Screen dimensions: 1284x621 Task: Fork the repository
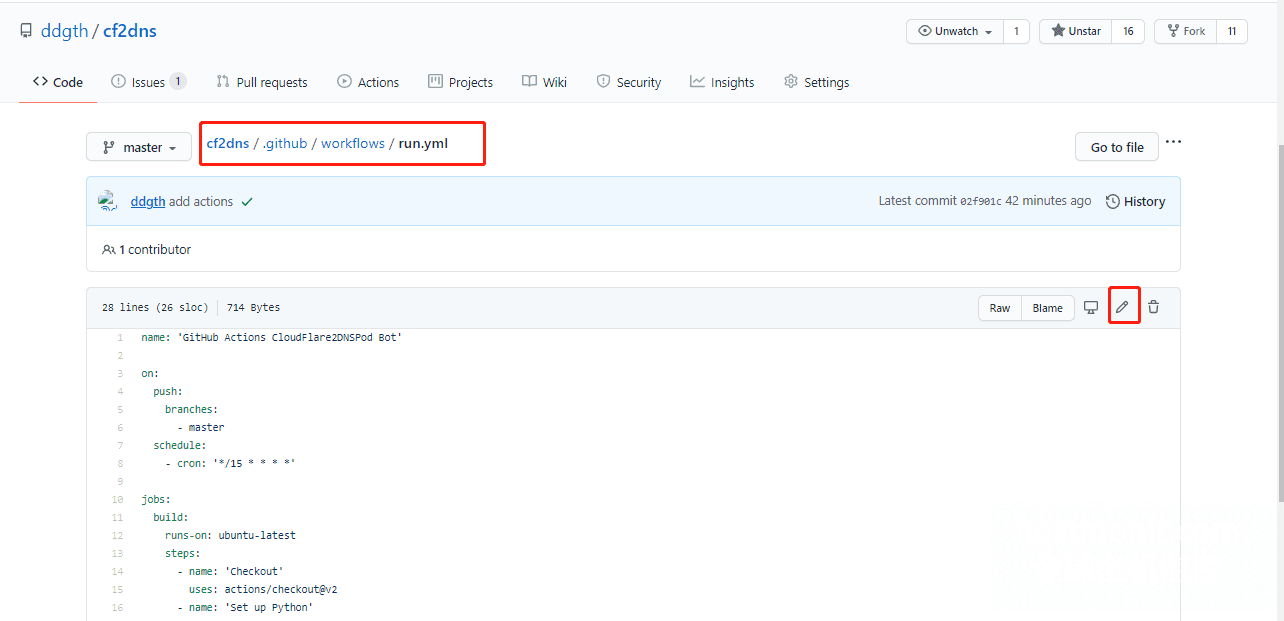tap(1185, 31)
